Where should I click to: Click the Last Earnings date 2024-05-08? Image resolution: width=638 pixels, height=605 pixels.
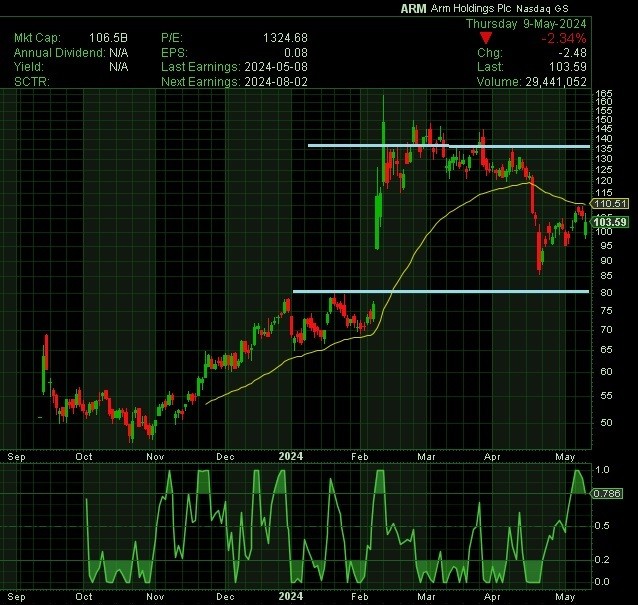point(276,67)
